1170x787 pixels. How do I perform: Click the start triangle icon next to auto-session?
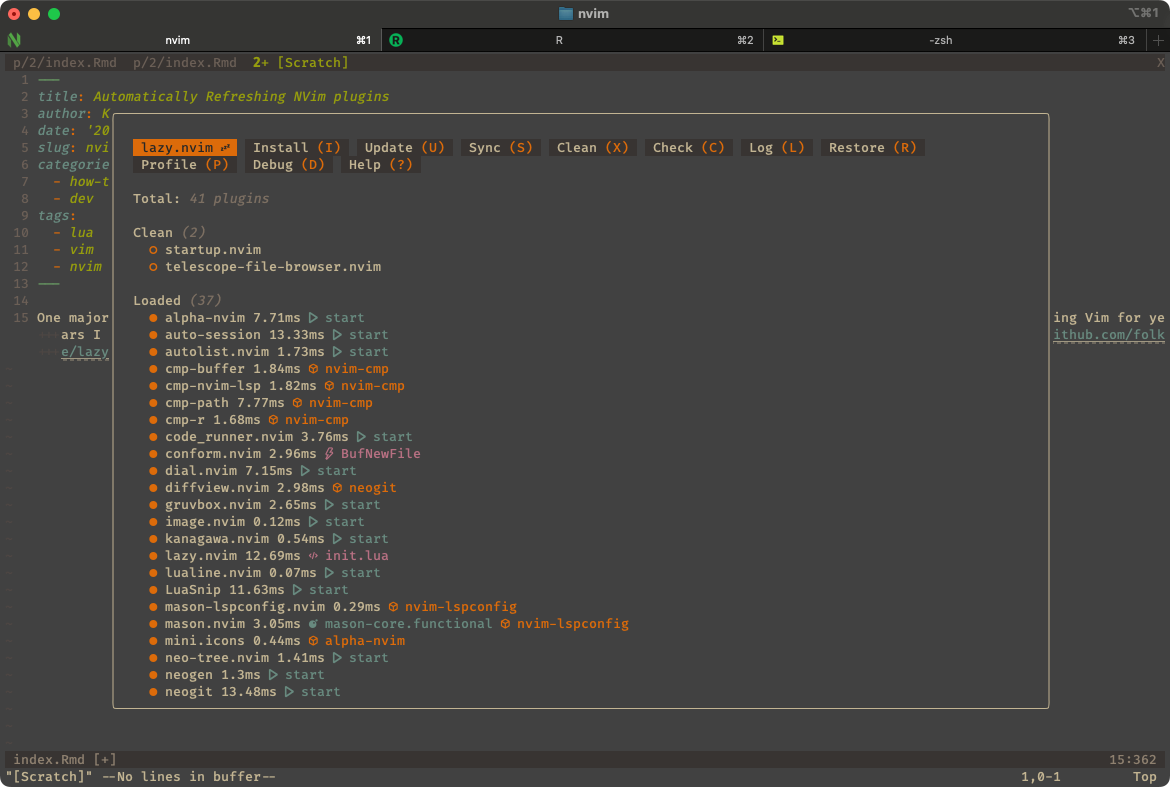tap(337, 335)
